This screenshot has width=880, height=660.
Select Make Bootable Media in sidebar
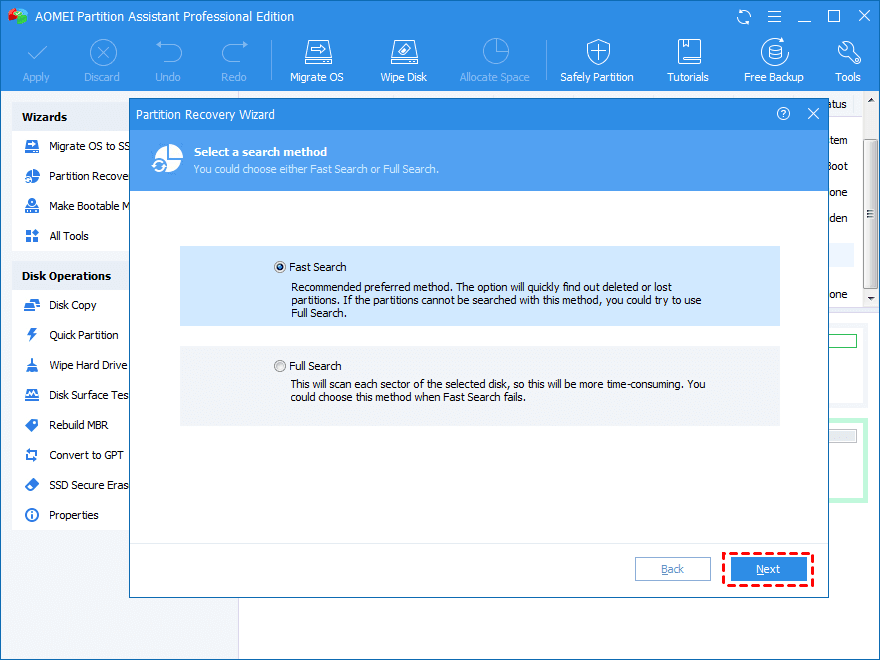pos(77,206)
